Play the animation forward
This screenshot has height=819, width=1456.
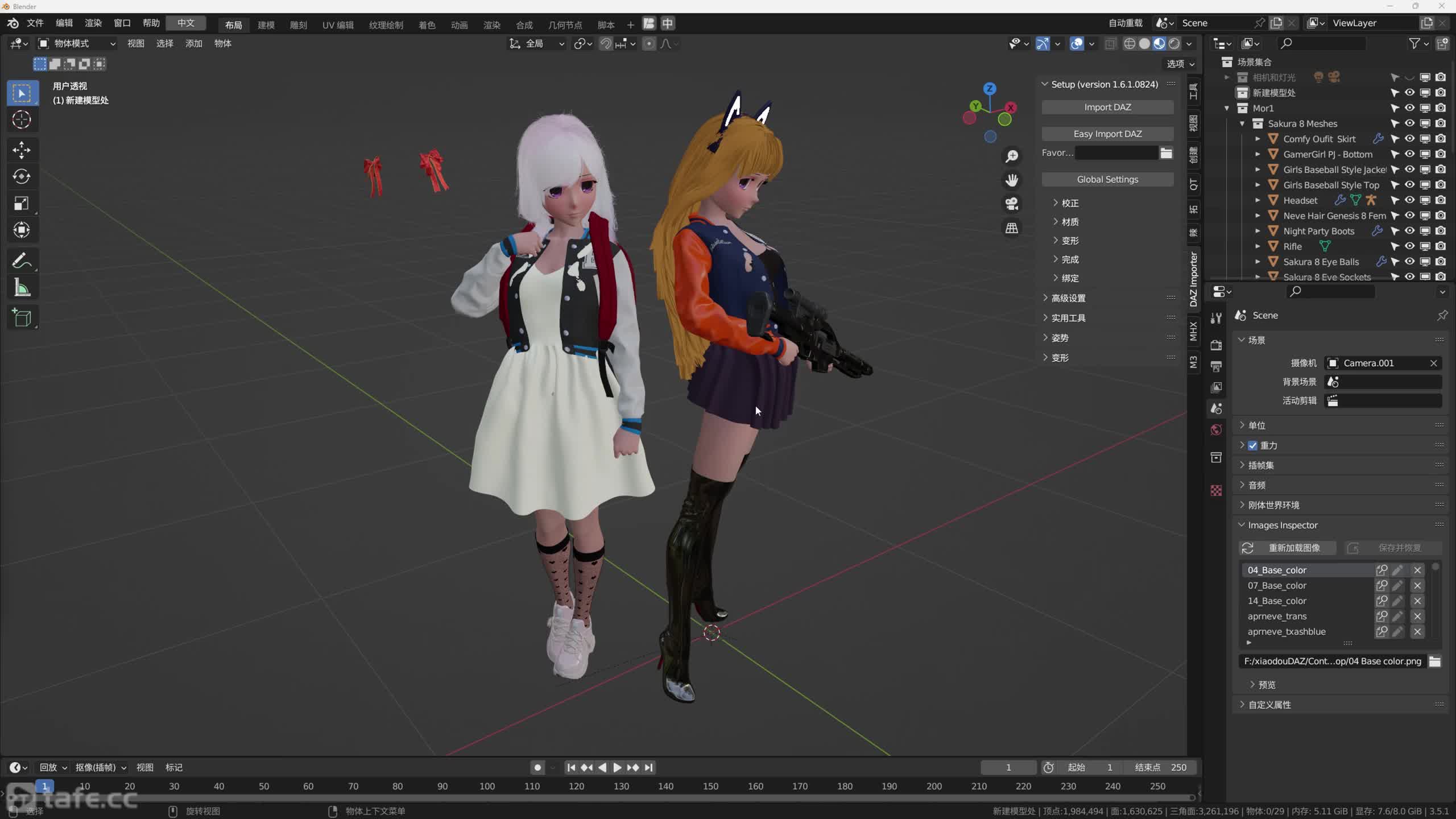coord(617,768)
